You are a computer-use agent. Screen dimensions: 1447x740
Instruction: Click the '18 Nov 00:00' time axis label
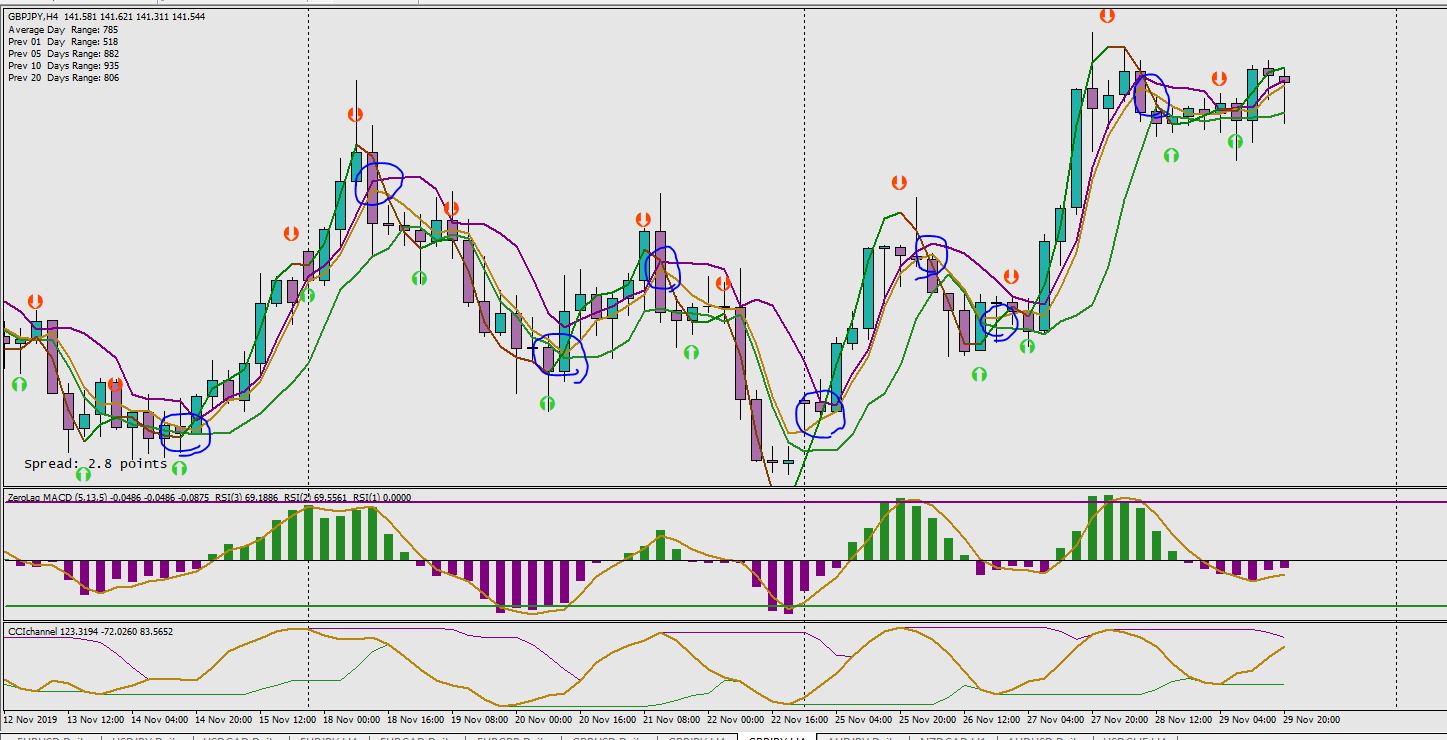point(353,719)
